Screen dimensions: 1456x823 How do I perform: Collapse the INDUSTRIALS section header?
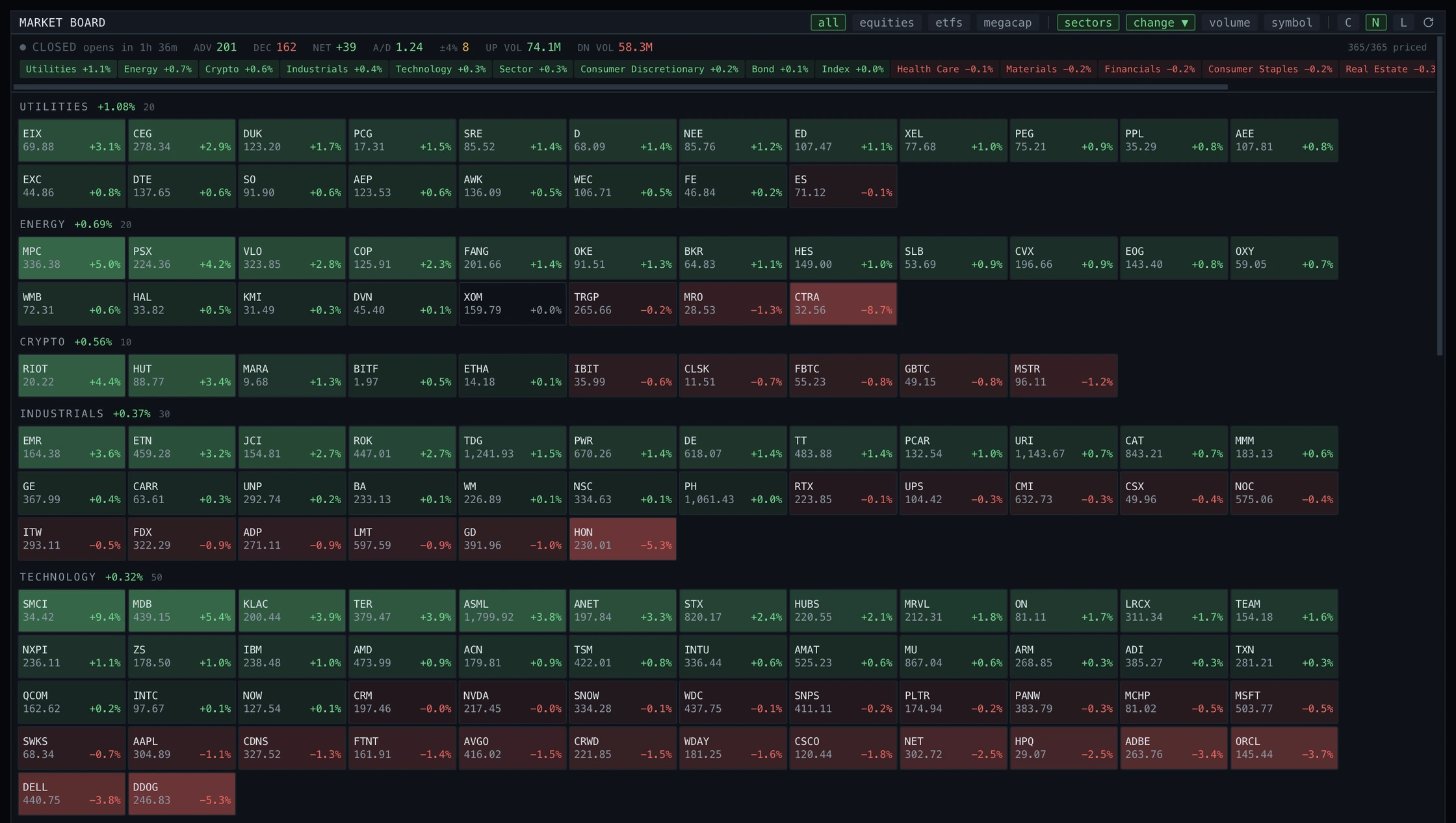tap(95, 413)
